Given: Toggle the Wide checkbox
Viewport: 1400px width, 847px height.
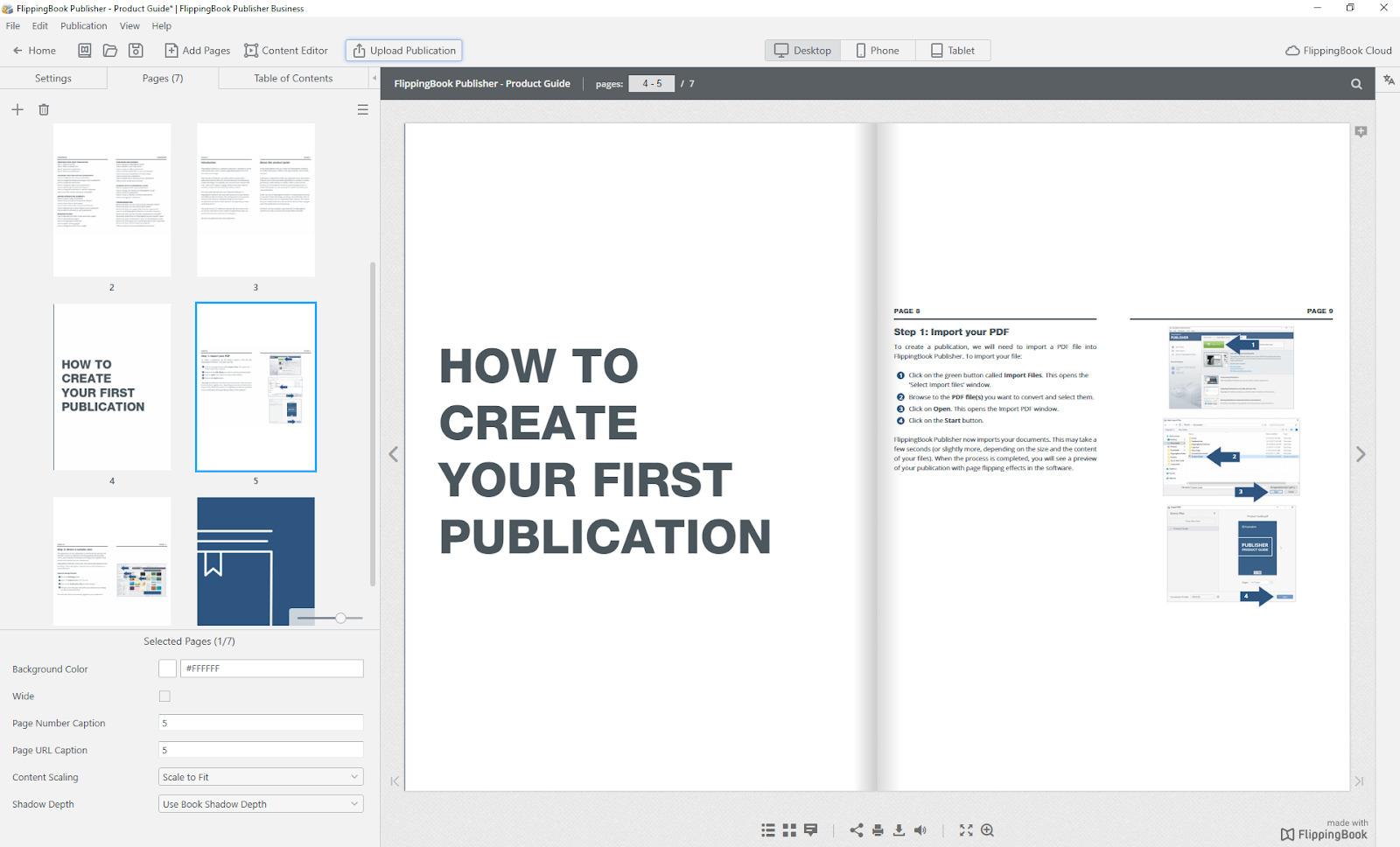Looking at the screenshot, I should pyautogui.click(x=164, y=696).
